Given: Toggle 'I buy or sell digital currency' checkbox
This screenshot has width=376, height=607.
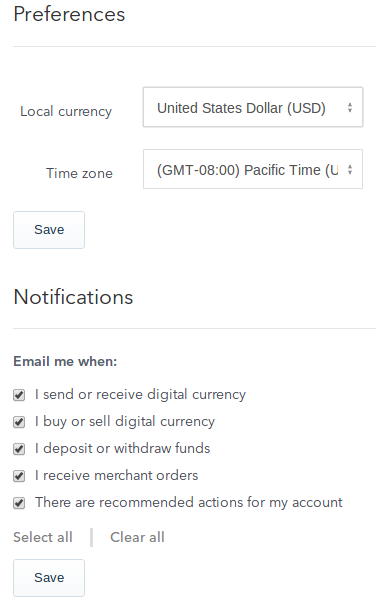Looking at the screenshot, I should coord(19,422).
